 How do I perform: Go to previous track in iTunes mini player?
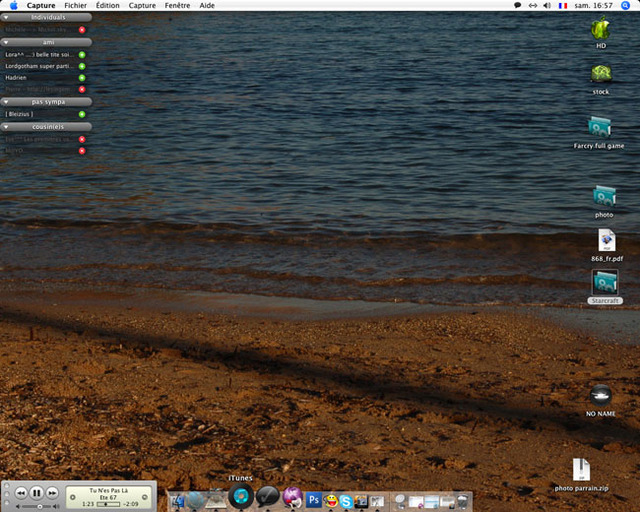coord(21,493)
